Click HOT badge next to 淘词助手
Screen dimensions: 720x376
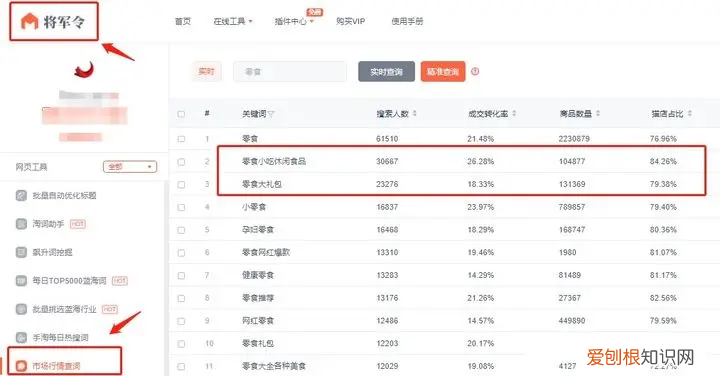pos(78,224)
